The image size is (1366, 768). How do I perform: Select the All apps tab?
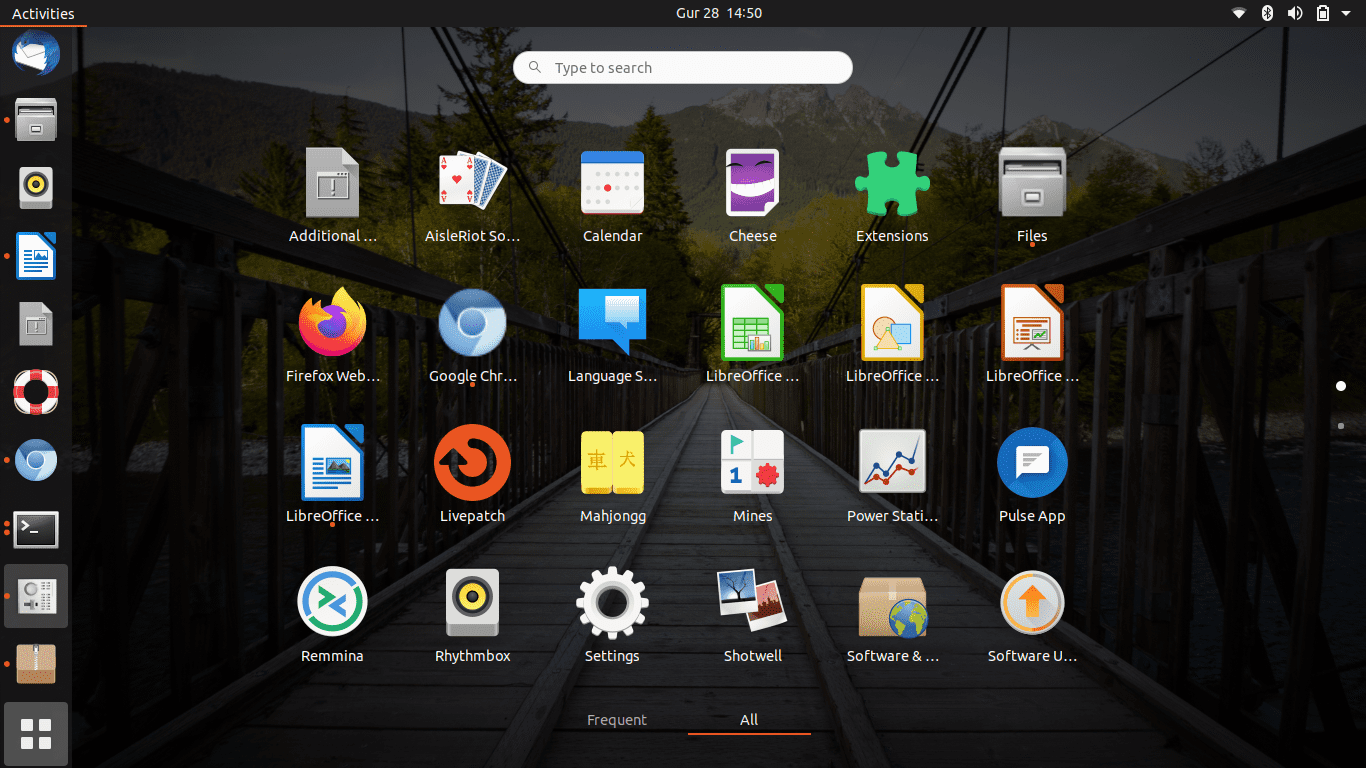749,720
